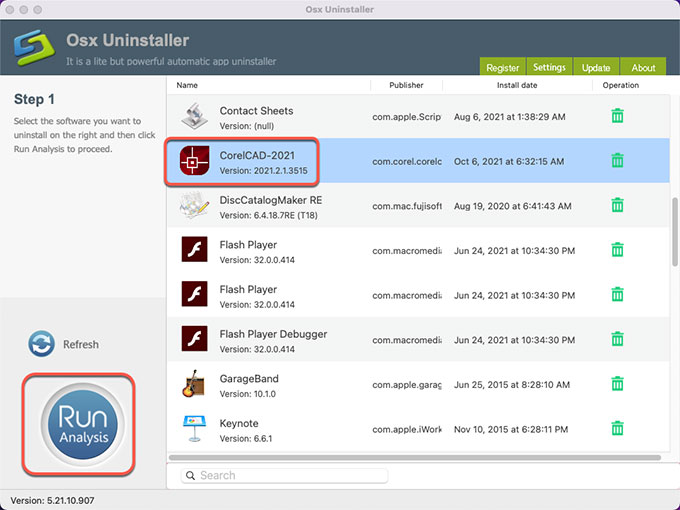
Task: Switch to the Settings tab
Action: pos(549,67)
